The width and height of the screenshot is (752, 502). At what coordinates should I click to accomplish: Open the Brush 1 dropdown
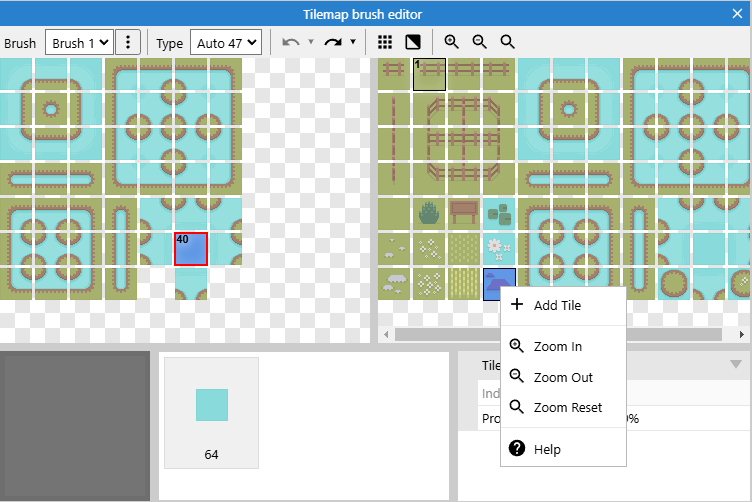(80, 43)
